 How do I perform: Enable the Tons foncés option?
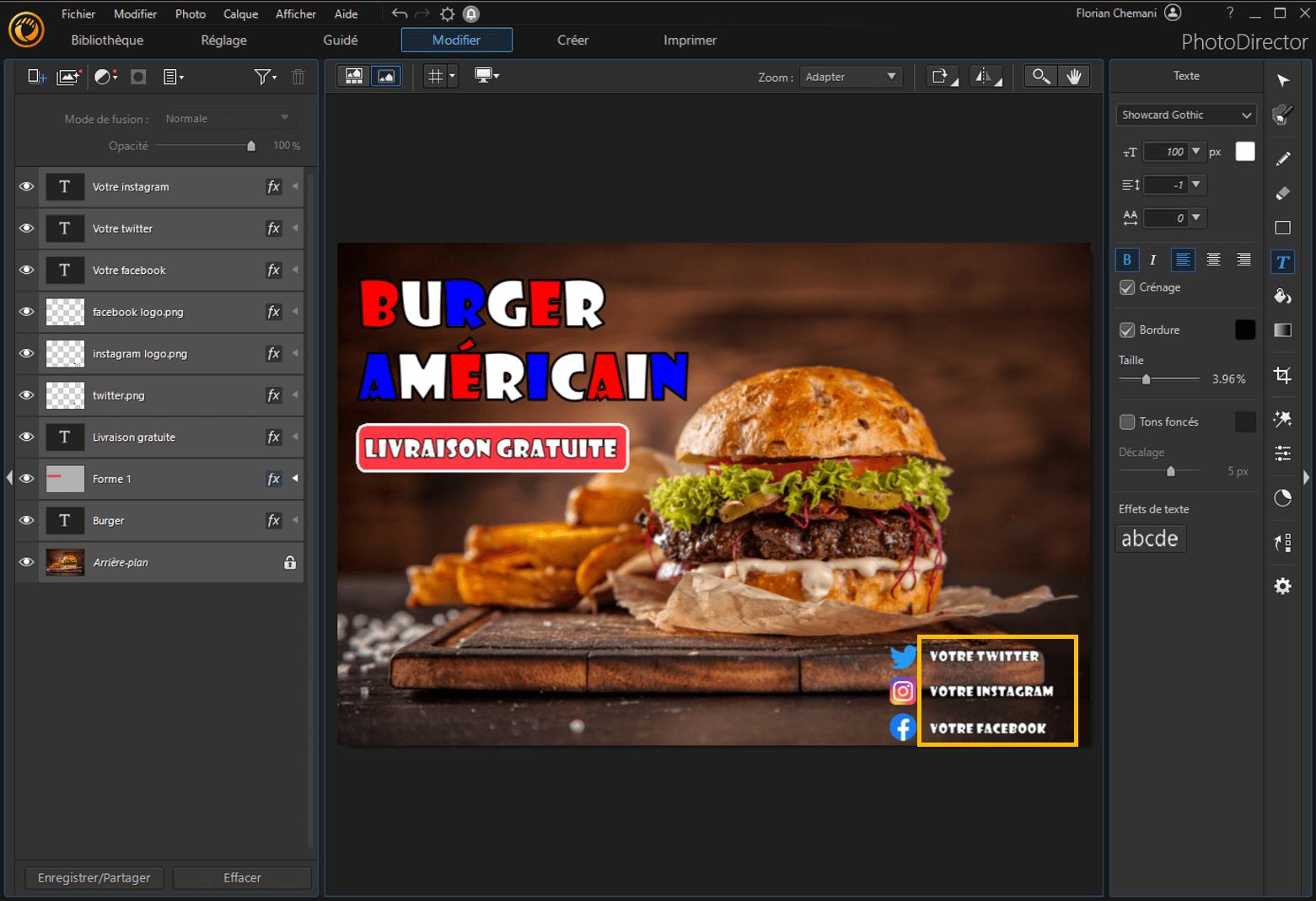1127,421
